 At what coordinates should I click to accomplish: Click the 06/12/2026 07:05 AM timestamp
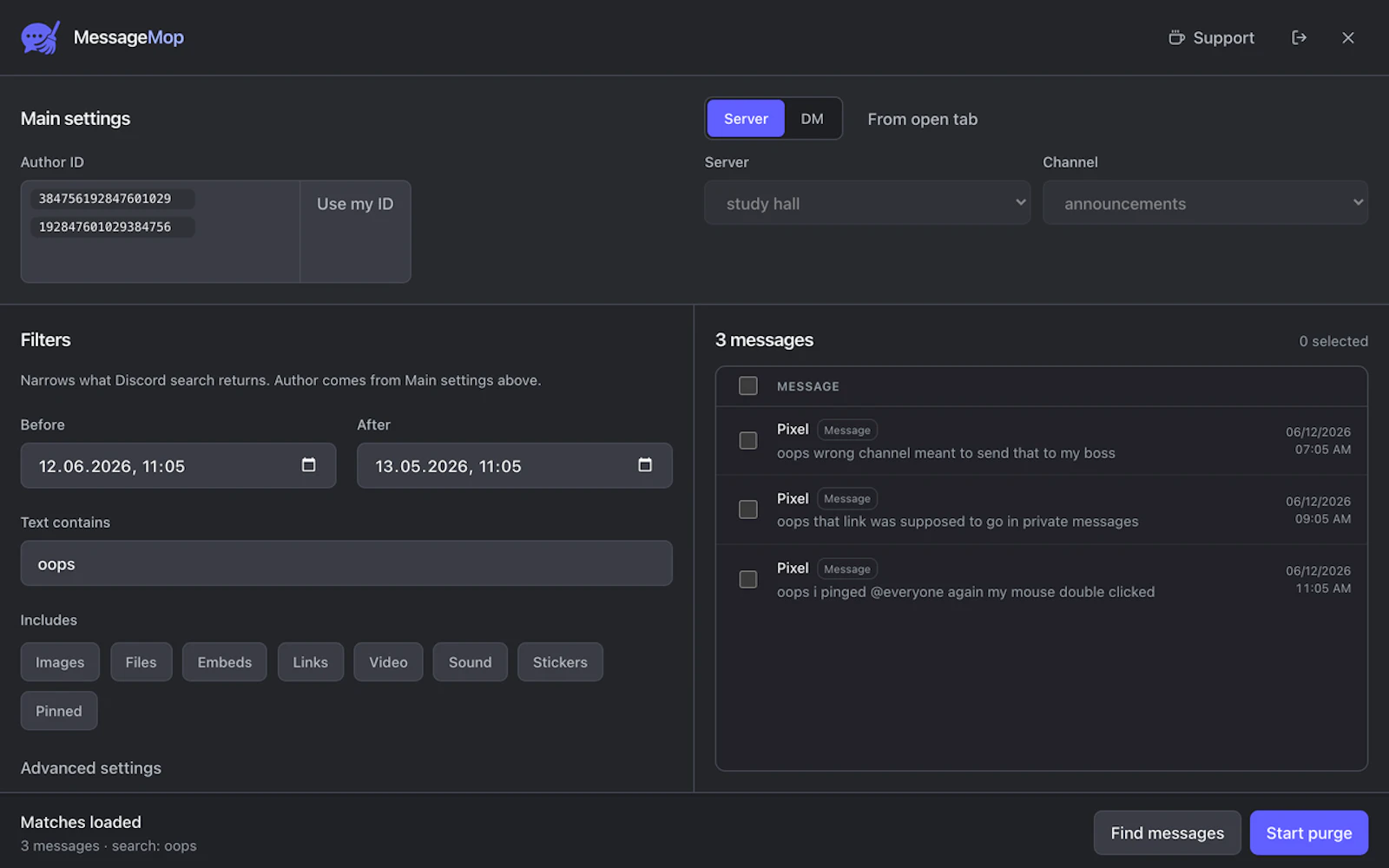1318,441
